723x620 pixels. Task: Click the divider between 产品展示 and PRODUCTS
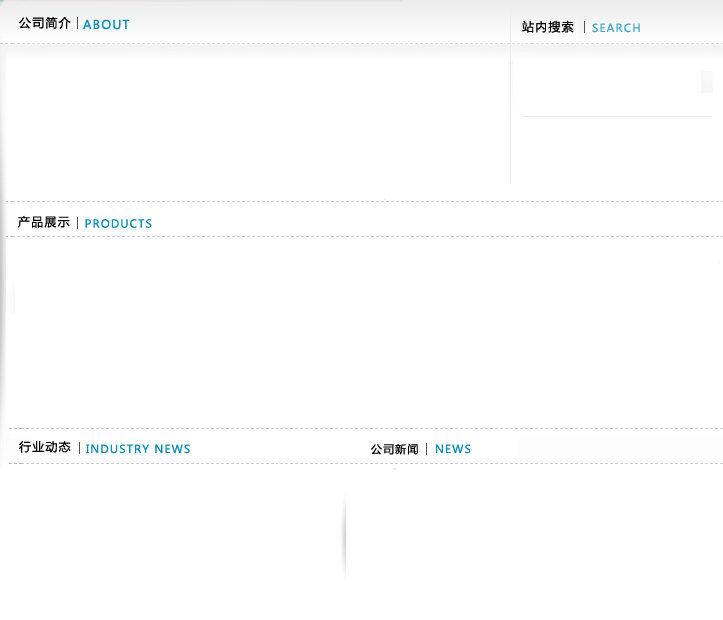pyautogui.click(x=78, y=222)
